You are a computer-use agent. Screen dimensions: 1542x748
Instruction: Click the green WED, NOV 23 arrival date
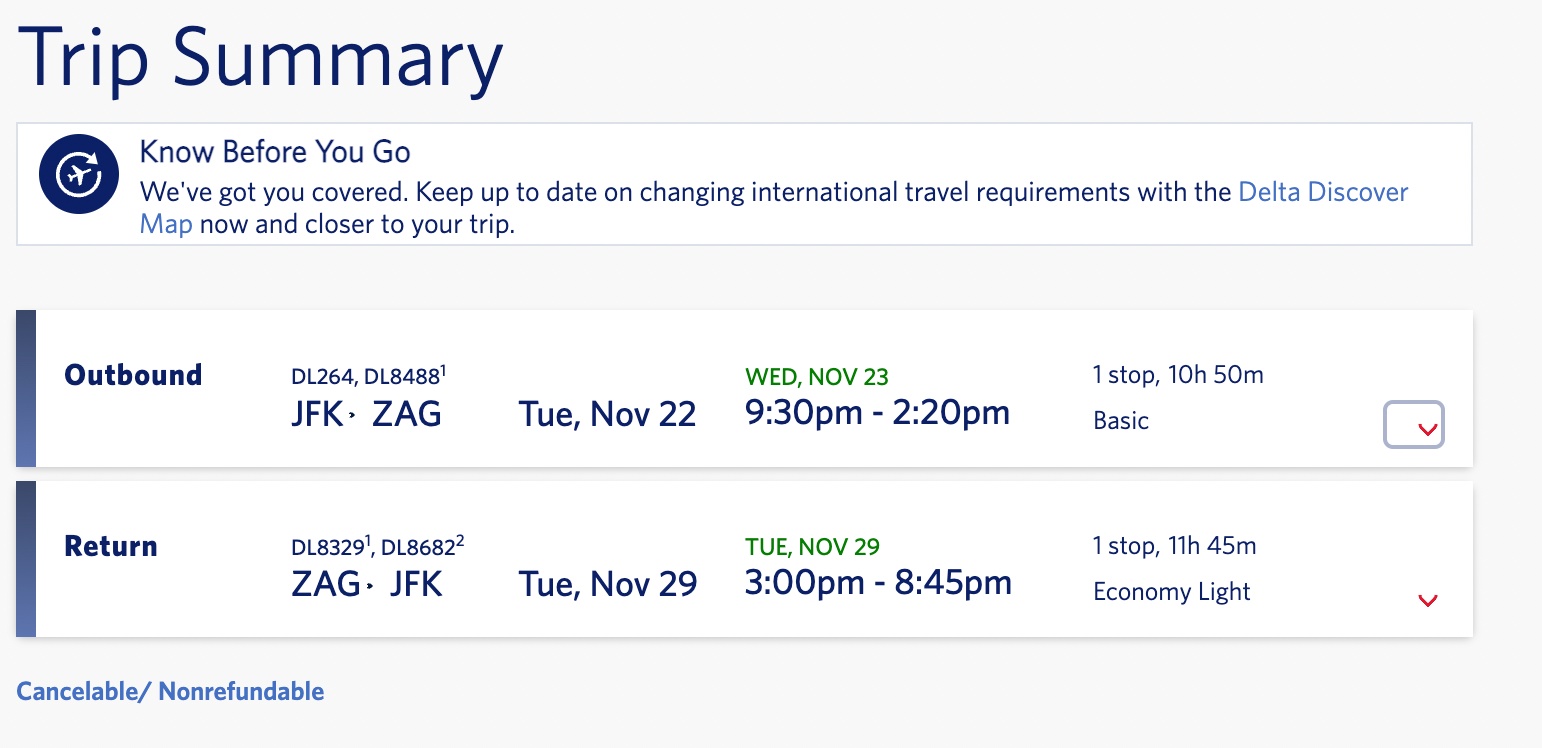tap(816, 377)
